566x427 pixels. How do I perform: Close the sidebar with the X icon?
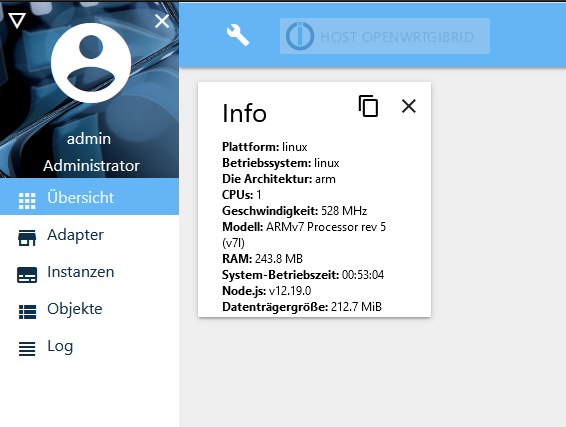(162, 21)
